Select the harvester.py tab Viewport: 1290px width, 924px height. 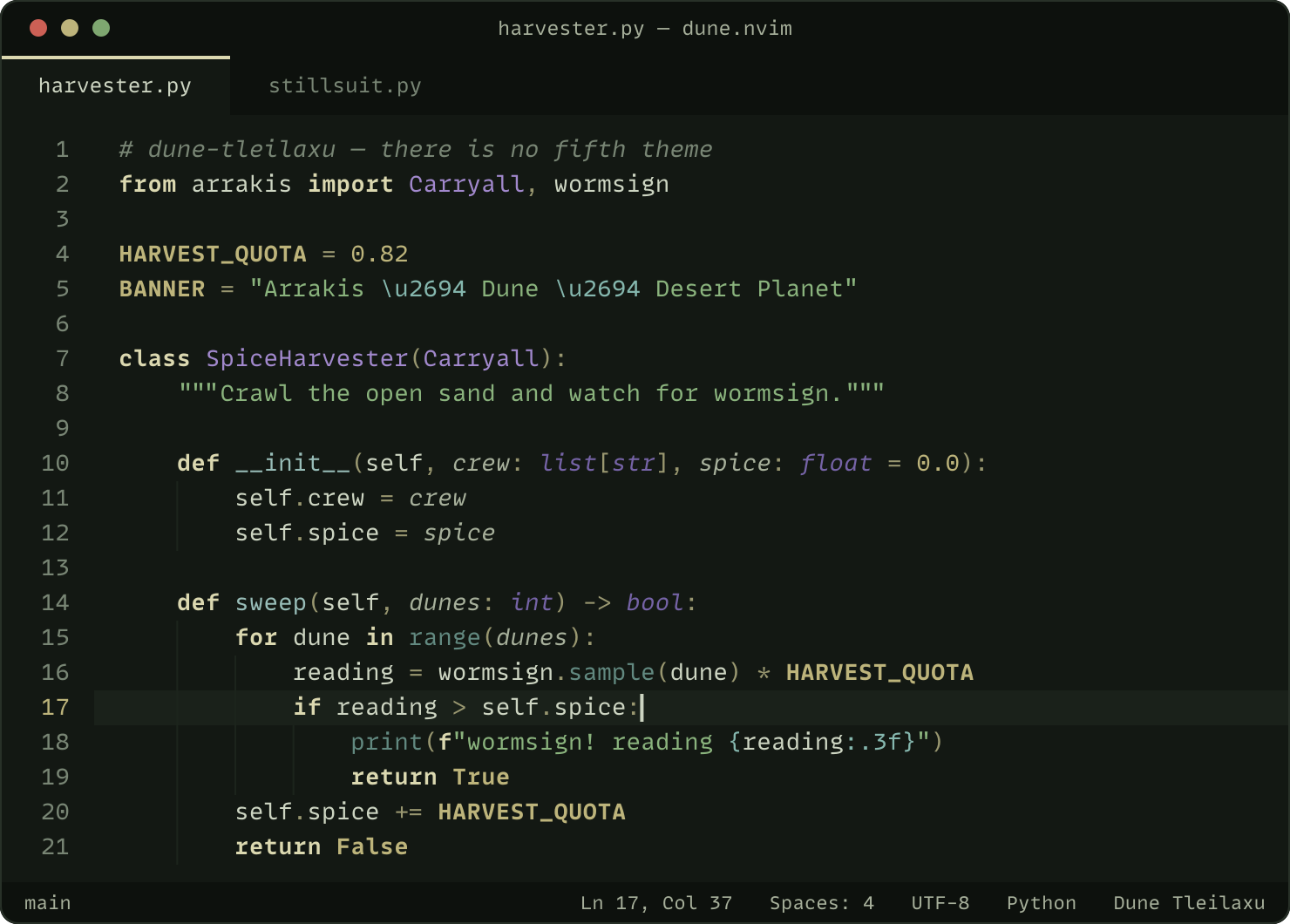(x=115, y=85)
